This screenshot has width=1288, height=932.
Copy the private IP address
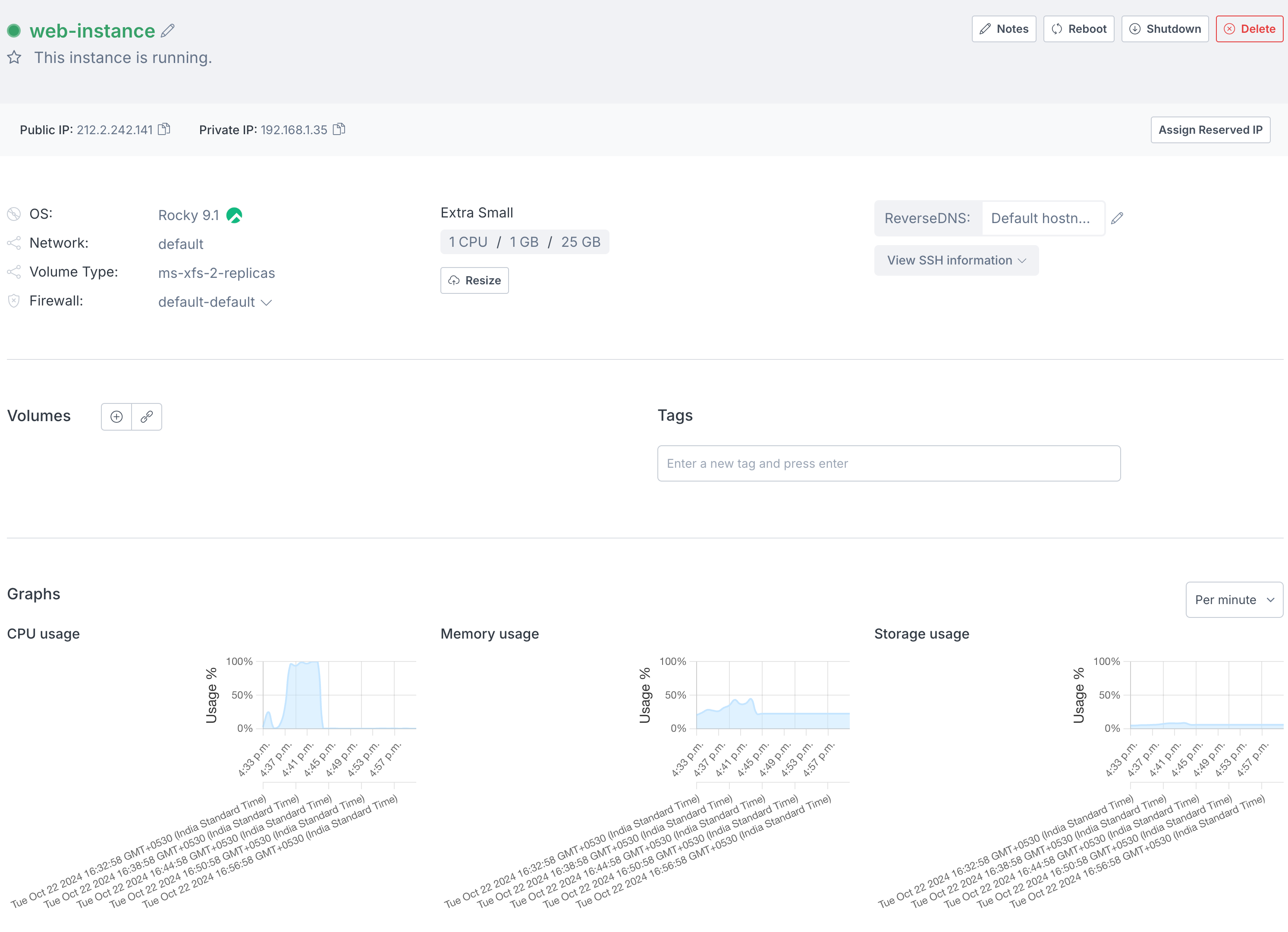339,129
